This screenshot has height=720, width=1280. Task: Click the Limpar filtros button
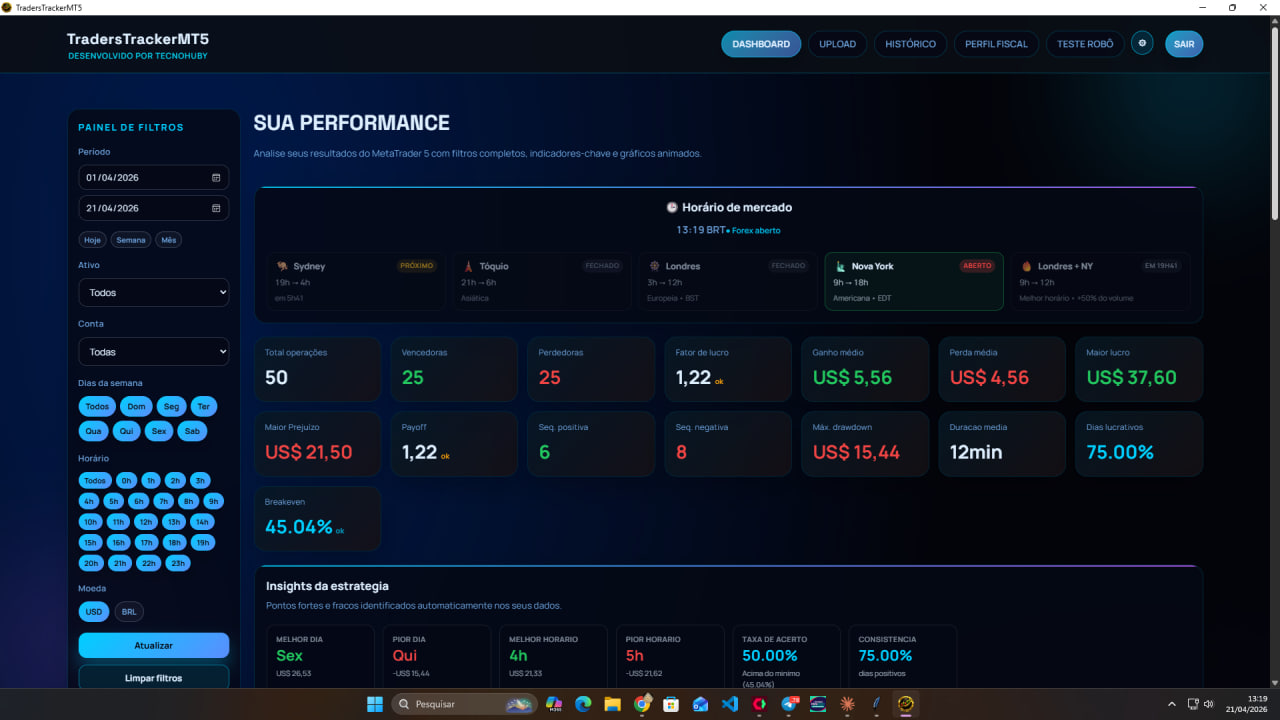(x=154, y=678)
